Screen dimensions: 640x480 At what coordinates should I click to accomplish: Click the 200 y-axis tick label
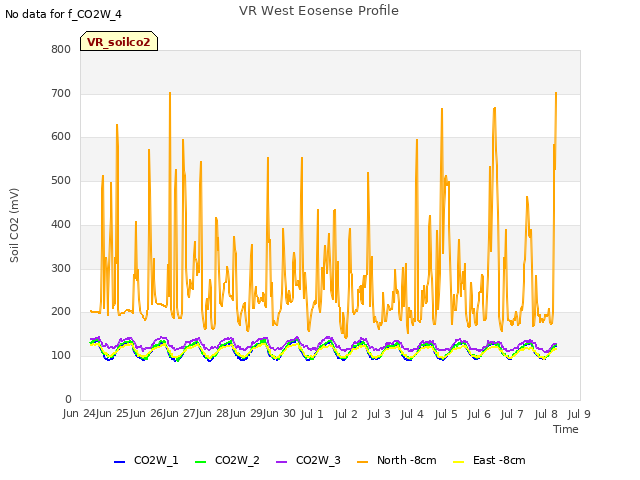[61, 311]
